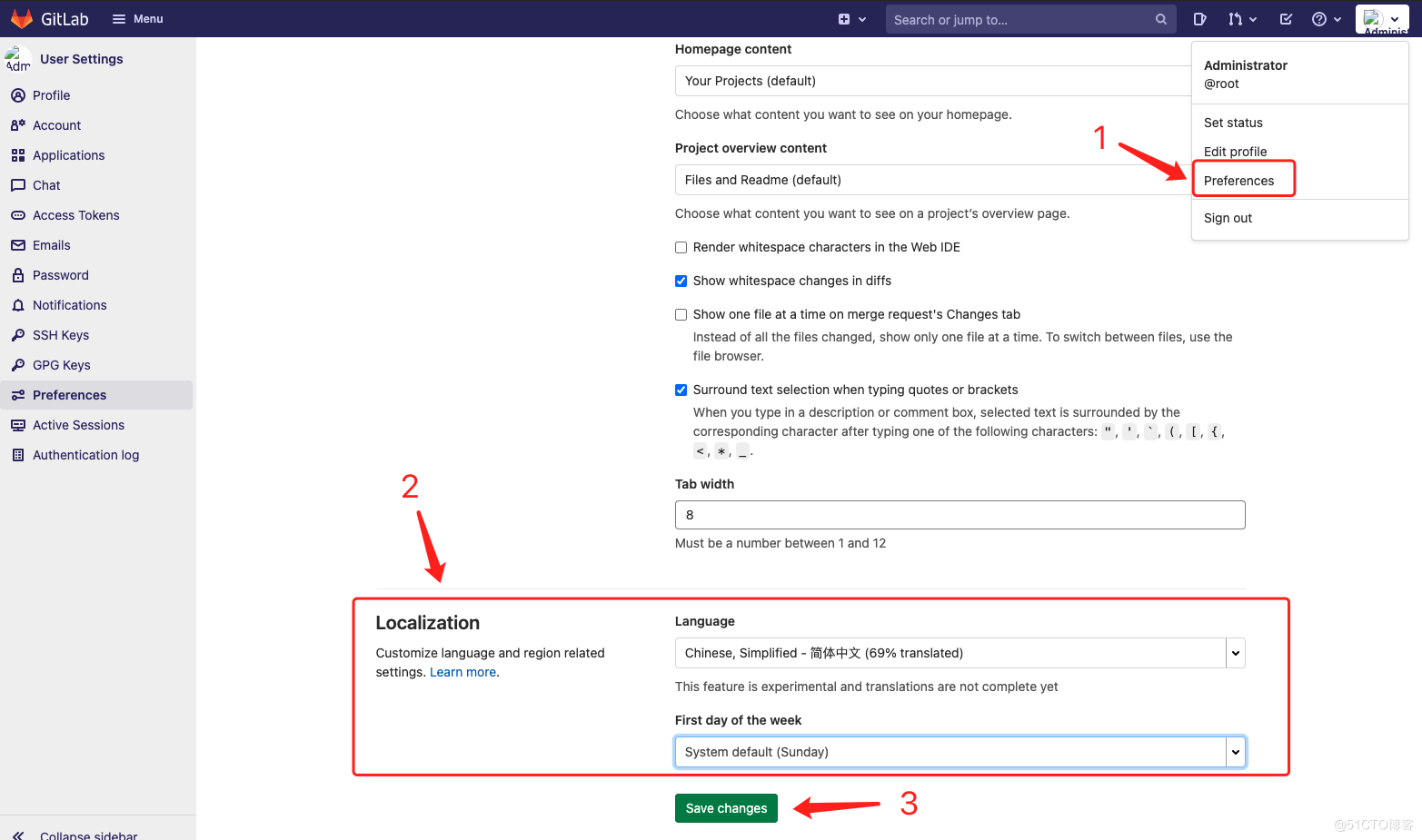The height and width of the screenshot is (840, 1422).
Task: Click the Account icon in sidebar
Action: 18,125
